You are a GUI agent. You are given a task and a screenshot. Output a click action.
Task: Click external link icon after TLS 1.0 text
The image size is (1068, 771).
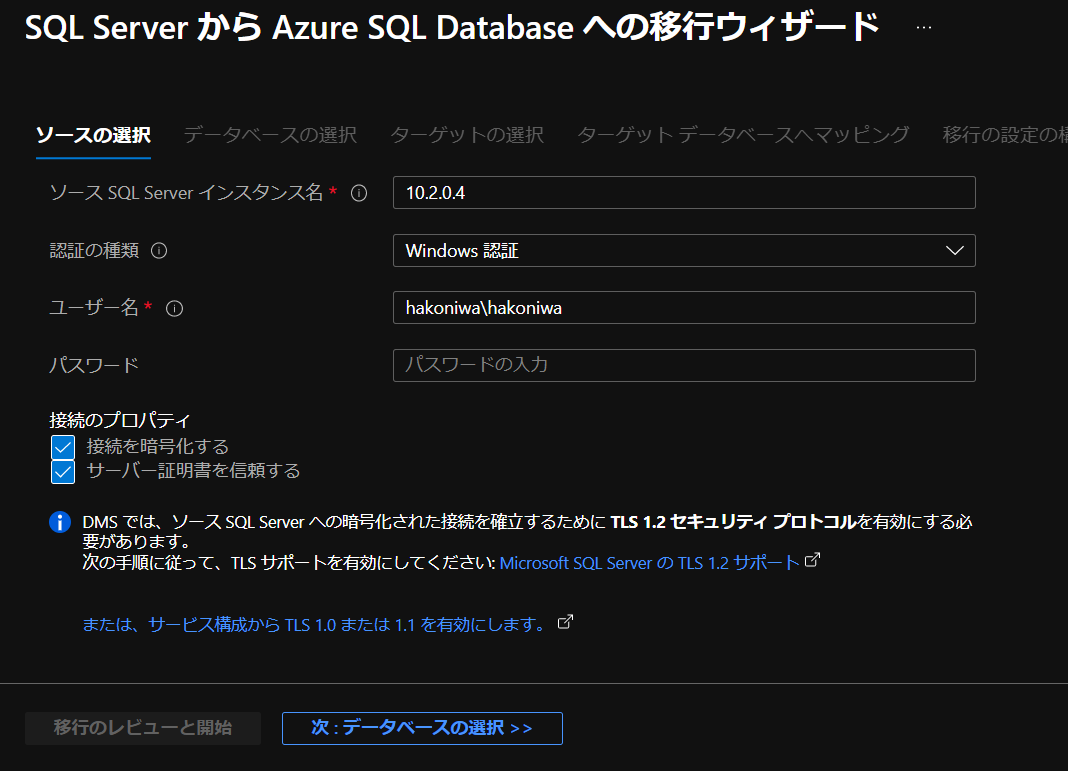[565, 621]
